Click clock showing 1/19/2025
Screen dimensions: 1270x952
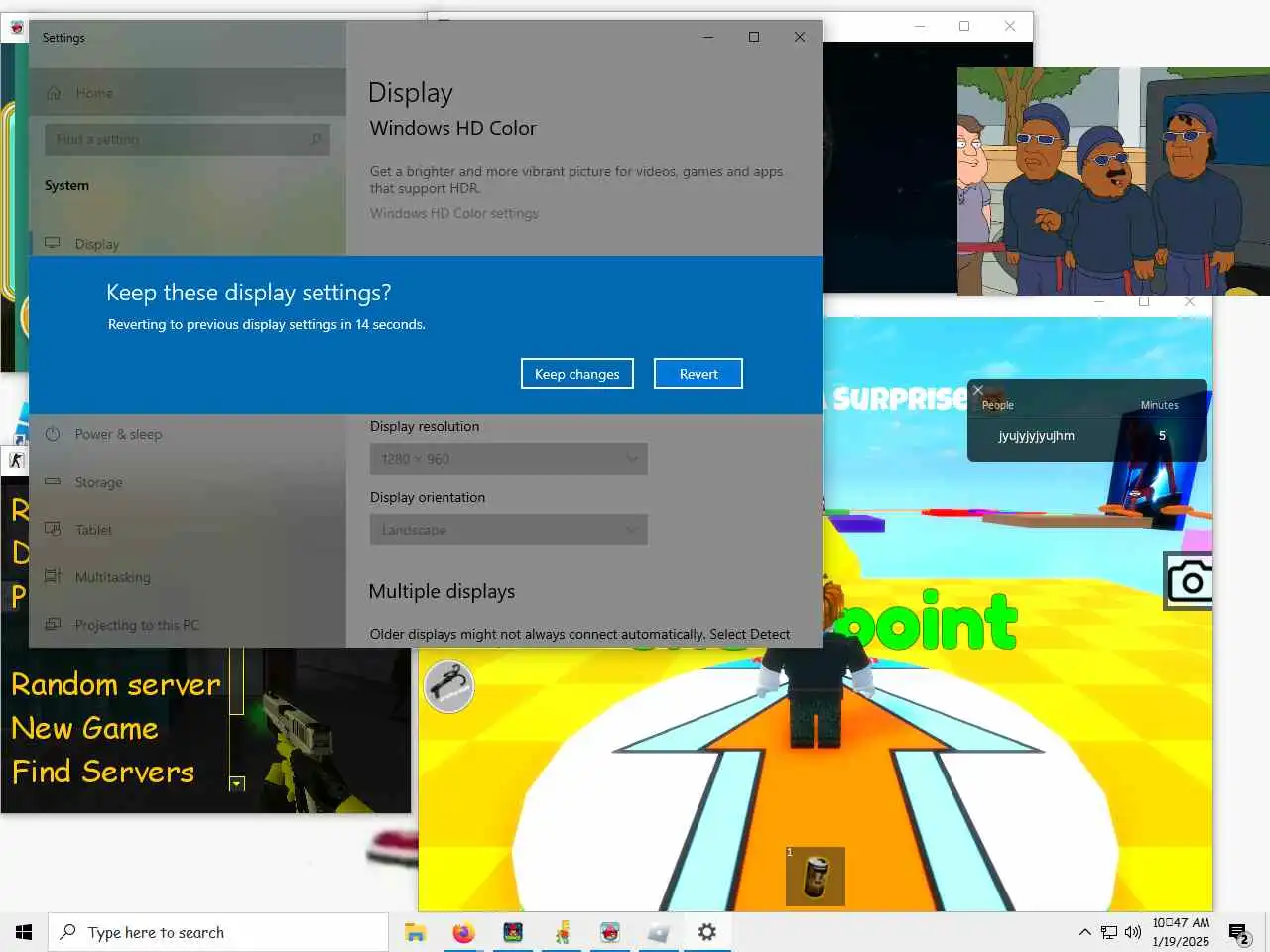[x=1181, y=932]
